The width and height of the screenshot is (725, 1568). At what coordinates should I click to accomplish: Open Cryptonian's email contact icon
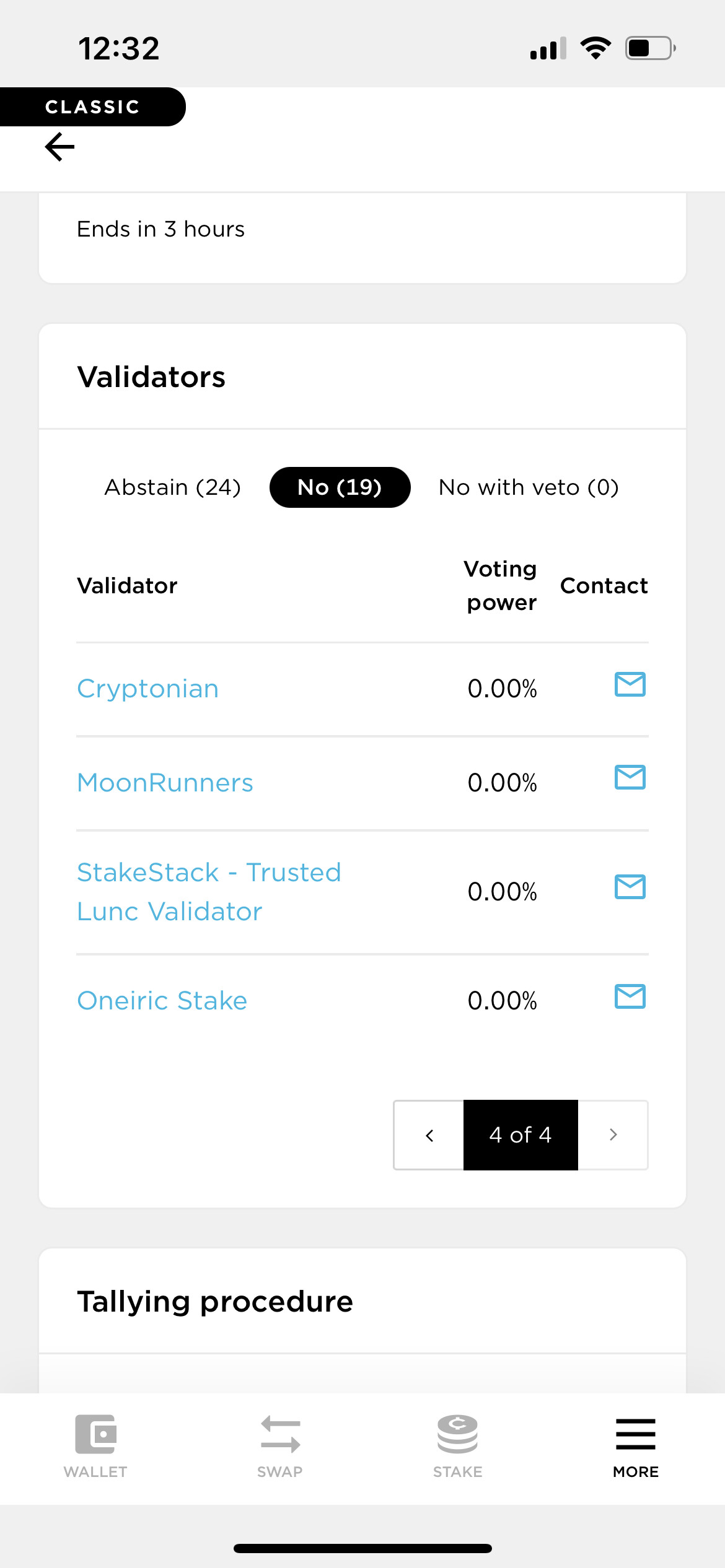click(630, 684)
